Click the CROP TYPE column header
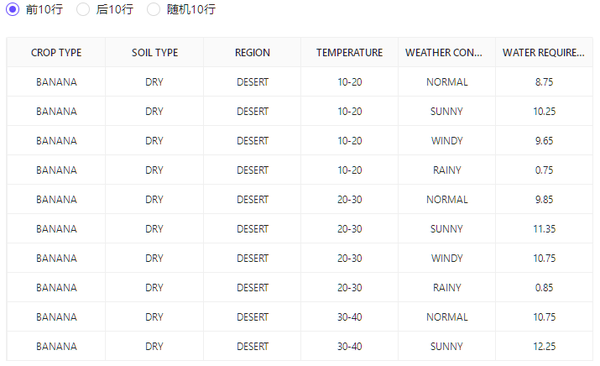The image size is (600, 366). pos(56,52)
